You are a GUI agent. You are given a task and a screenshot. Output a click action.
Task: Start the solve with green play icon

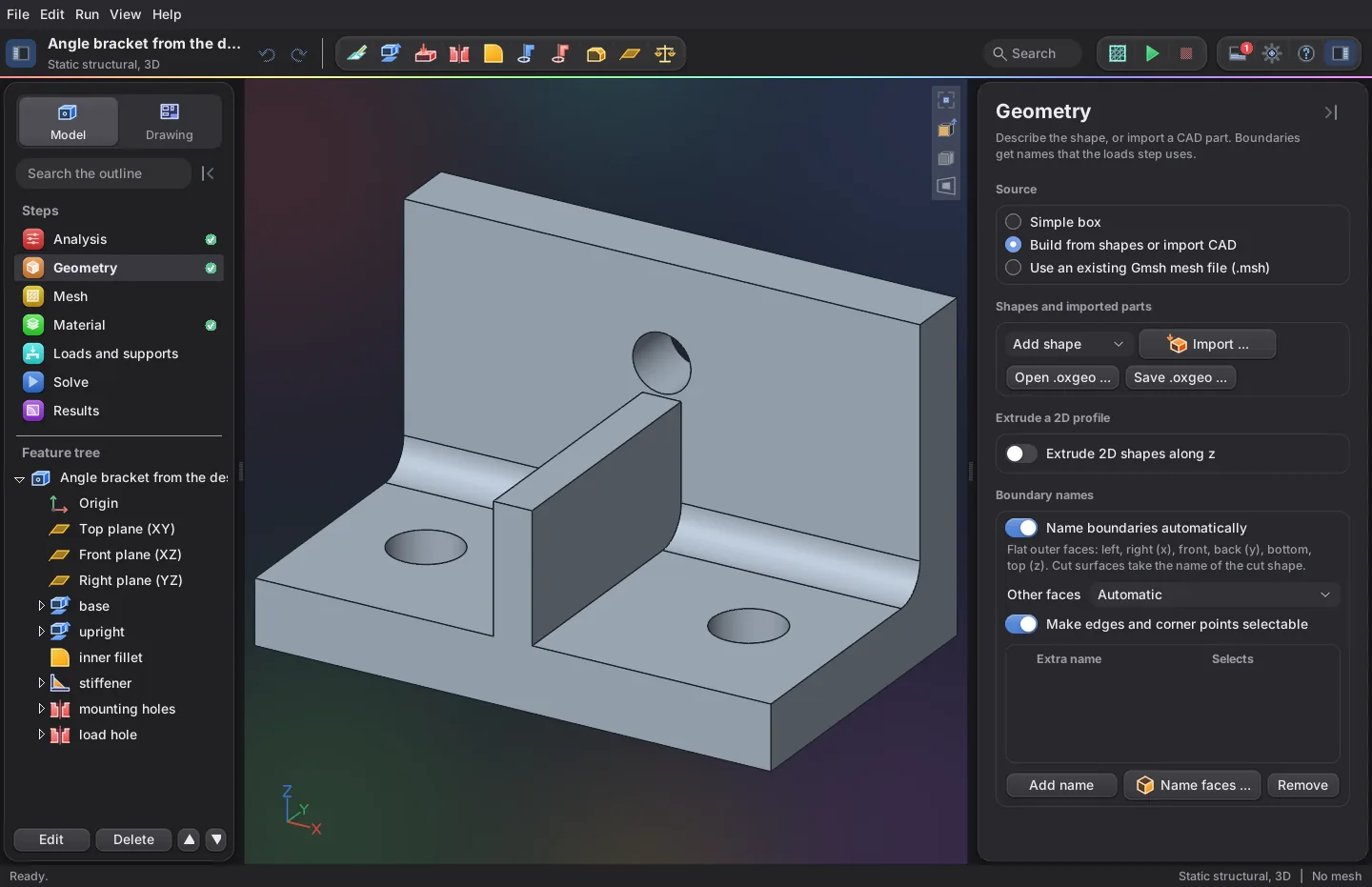click(1152, 53)
